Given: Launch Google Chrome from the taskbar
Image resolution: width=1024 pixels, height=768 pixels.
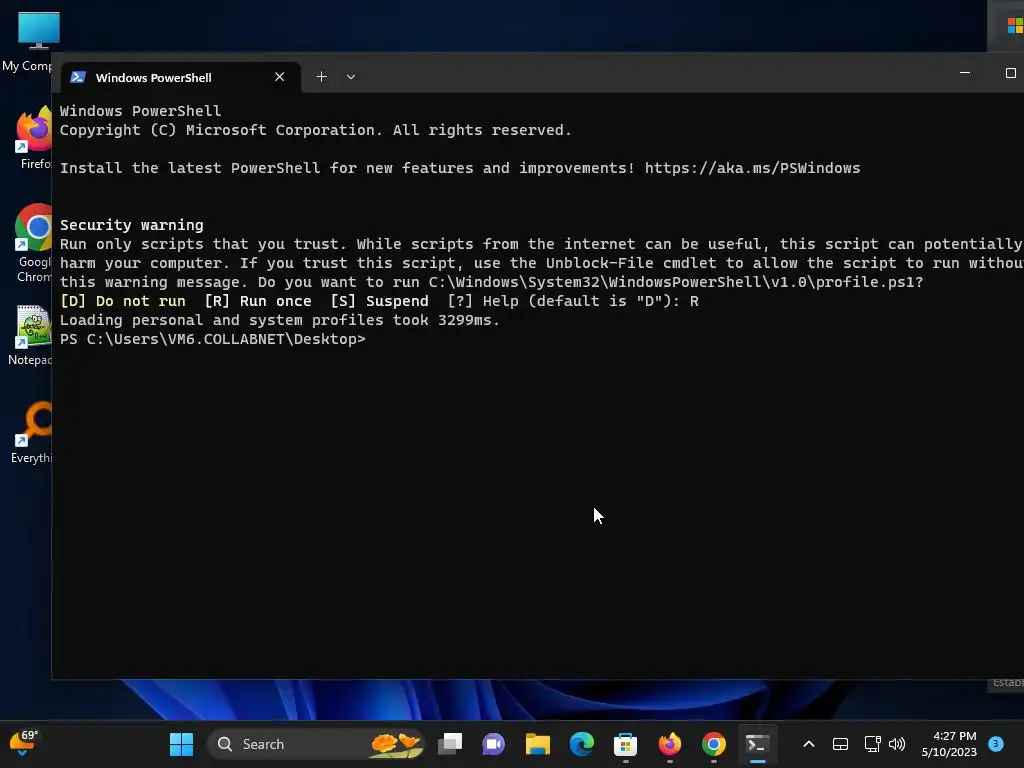Looking at the screenshot, I should (x=713, y=744).
